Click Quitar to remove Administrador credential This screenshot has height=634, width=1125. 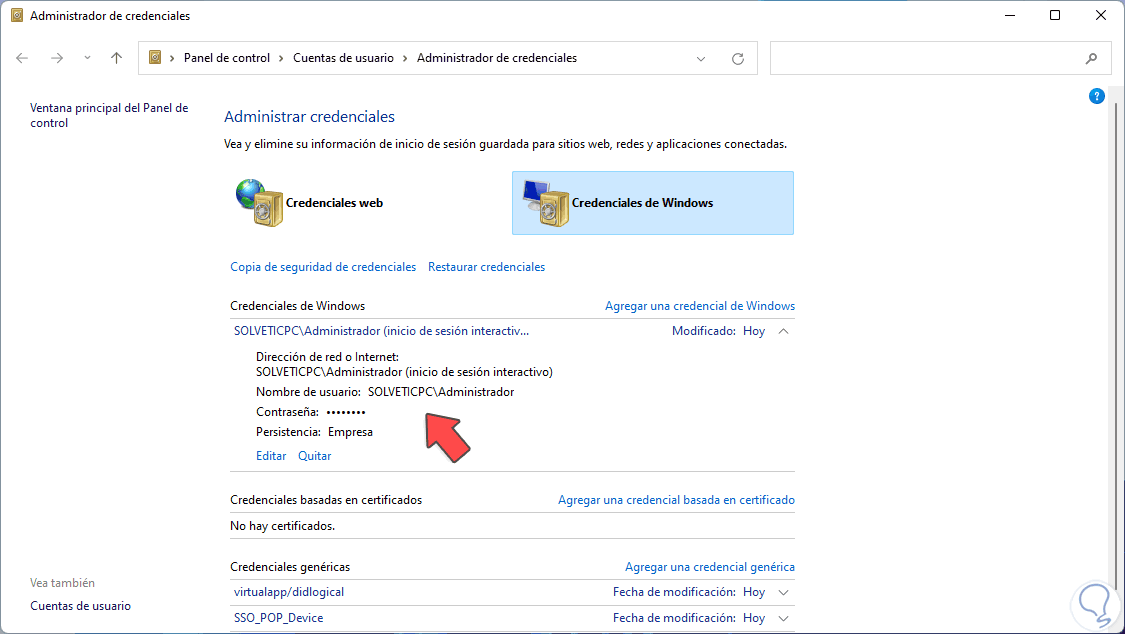pyautogui.click(x=314, y=456)
